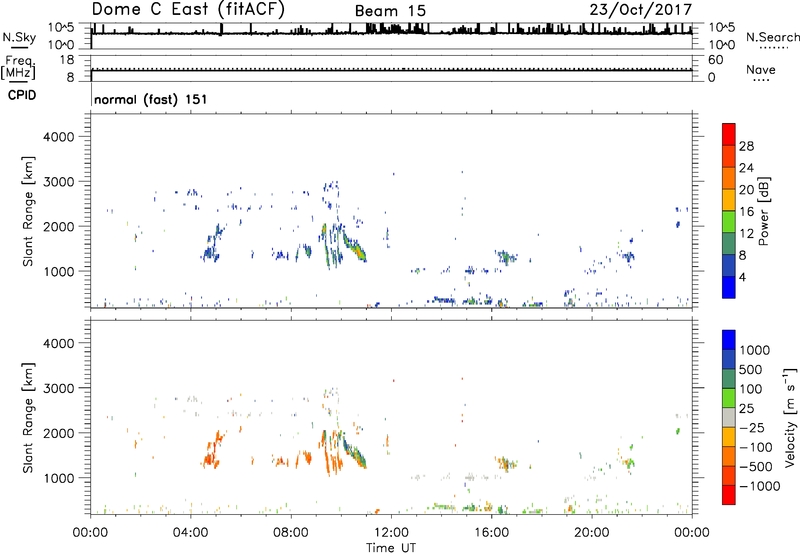Select the 'Beam 15' heading

[390, 11]
